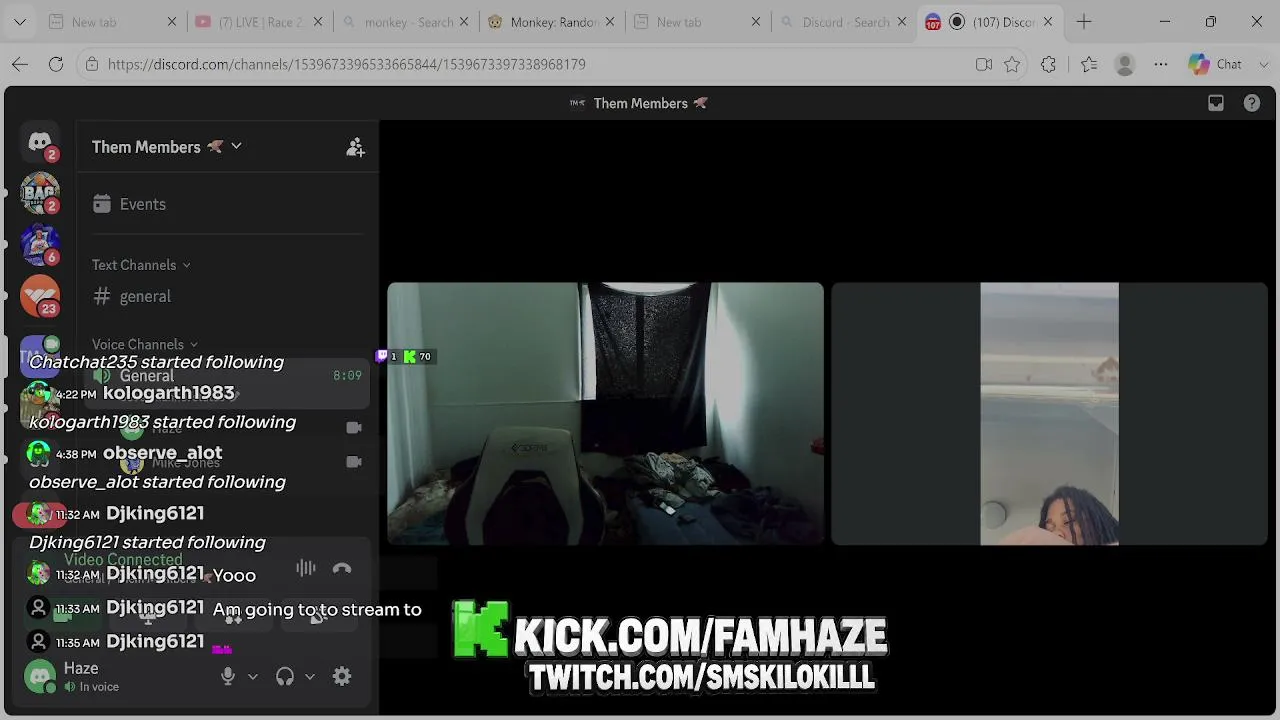Go back in the browser
This screenshot has height=720, width=1280.
coord(20,64)
